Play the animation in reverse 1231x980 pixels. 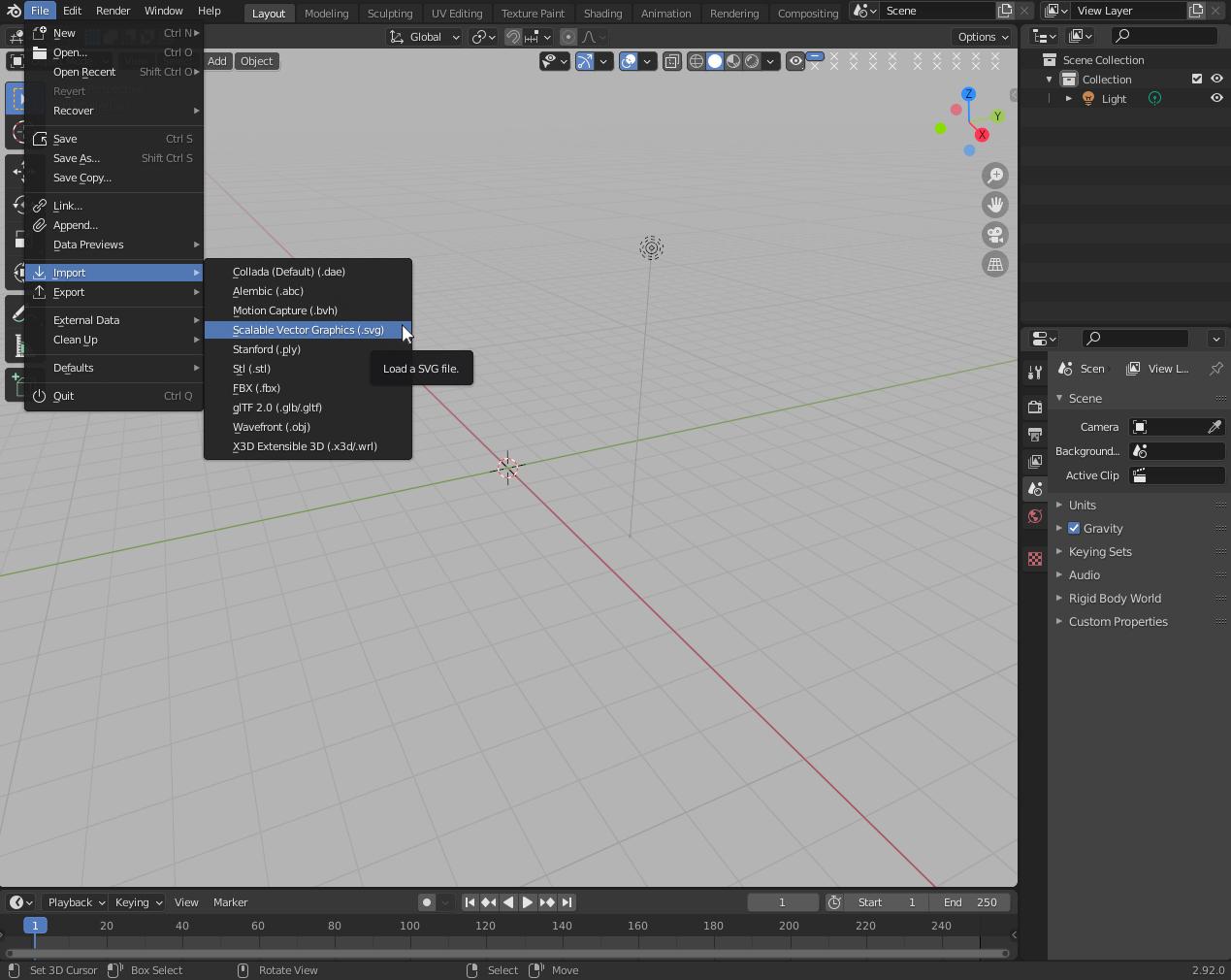point(508,902)
